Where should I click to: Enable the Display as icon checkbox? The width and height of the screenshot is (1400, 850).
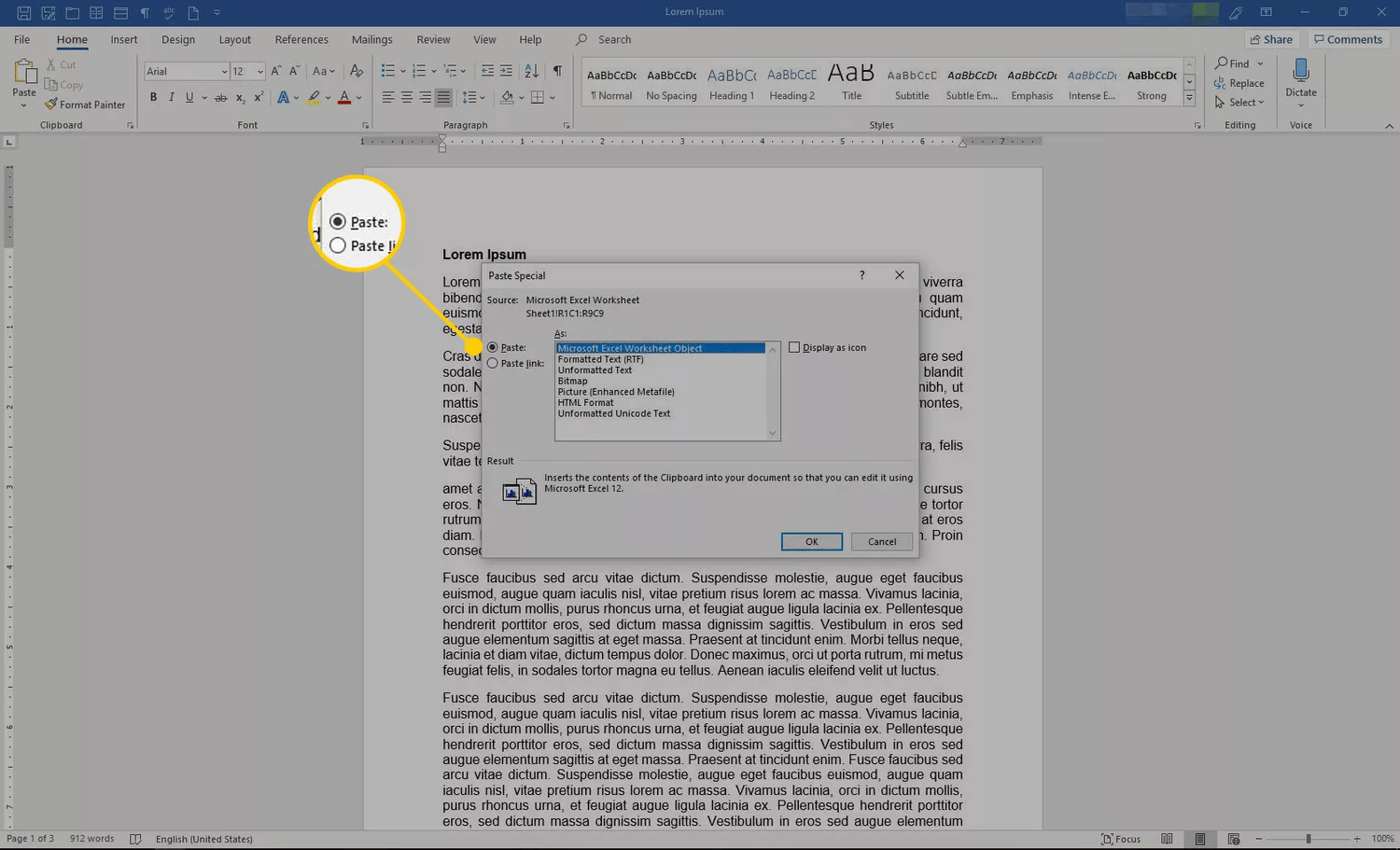[794, 347]
